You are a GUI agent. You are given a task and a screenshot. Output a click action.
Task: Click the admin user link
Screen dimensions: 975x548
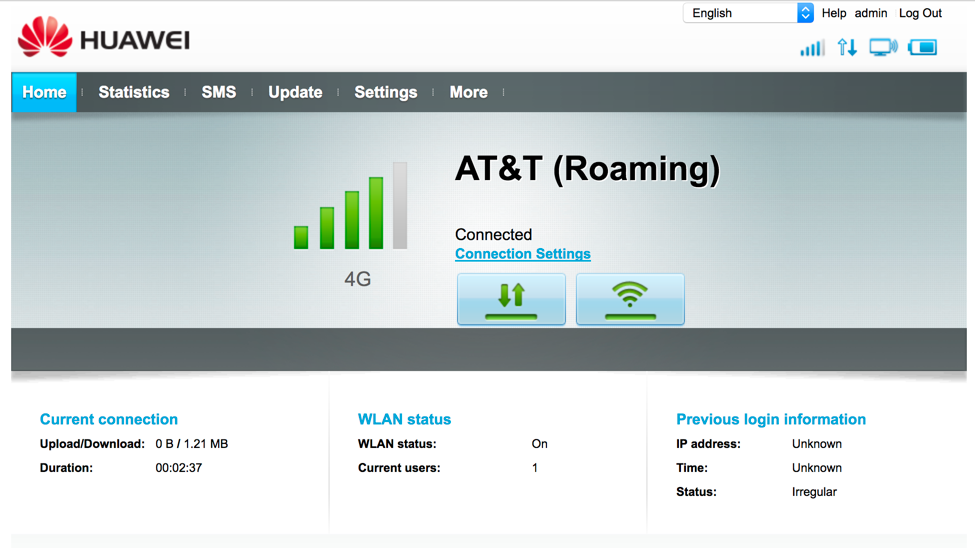point(871,13)
